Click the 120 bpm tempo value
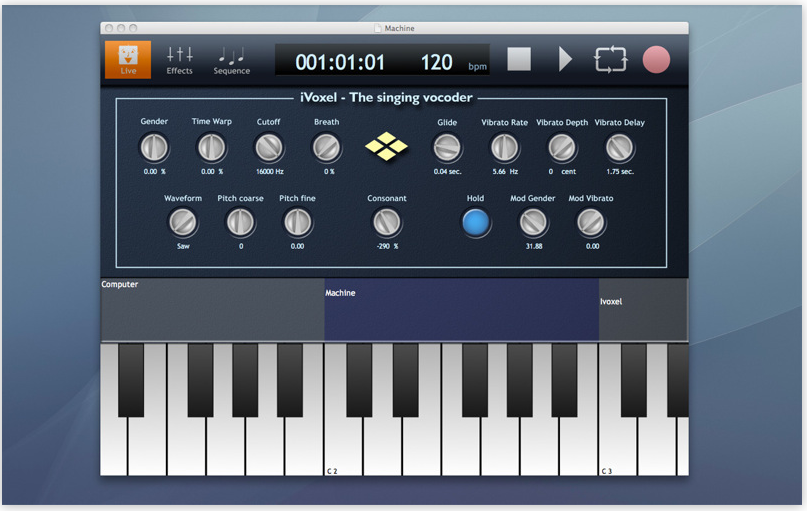The width and height of the screenshot is (807, 511). click(x=436, y=62)
